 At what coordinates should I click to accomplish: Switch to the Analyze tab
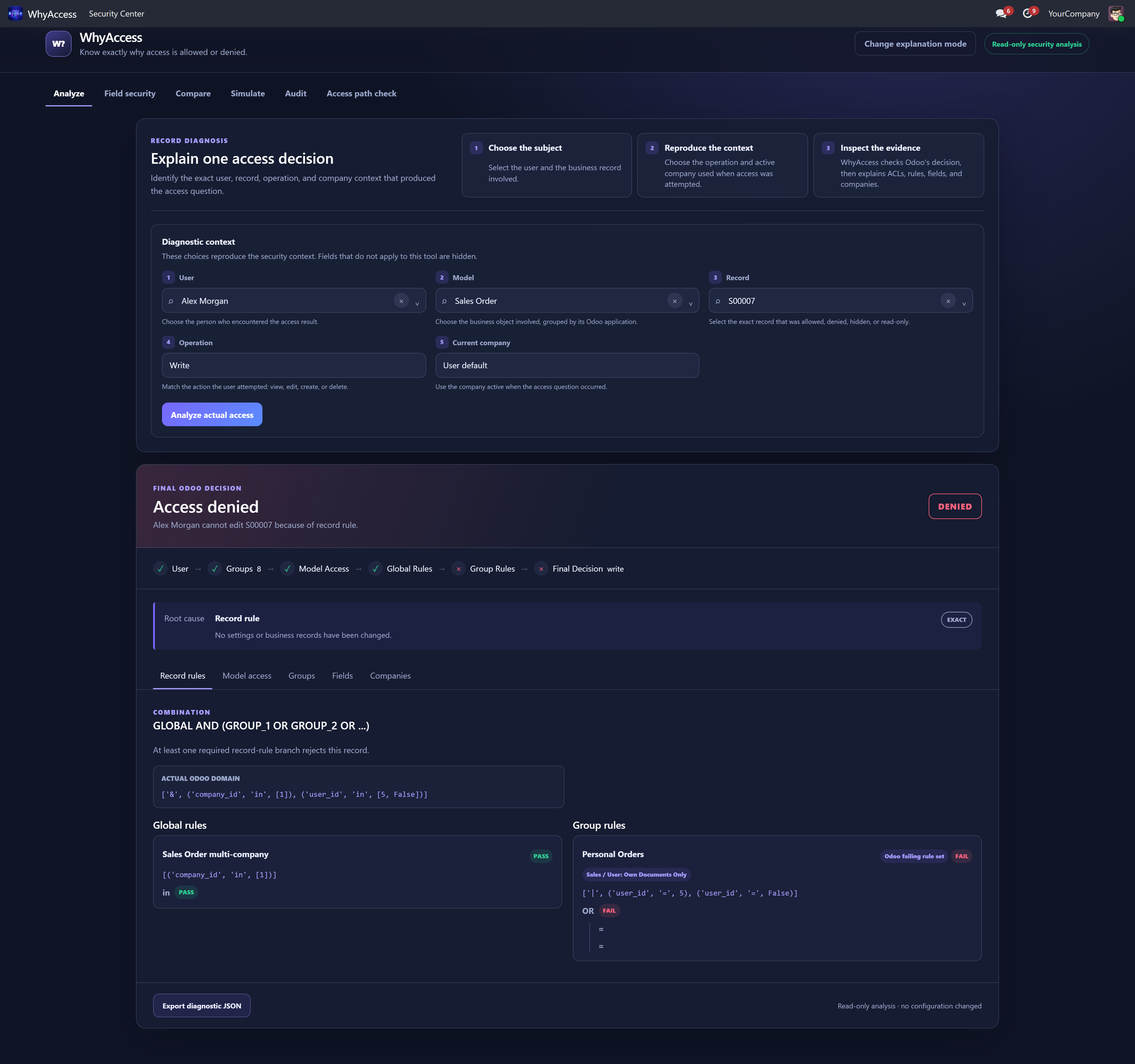point(69,94)
